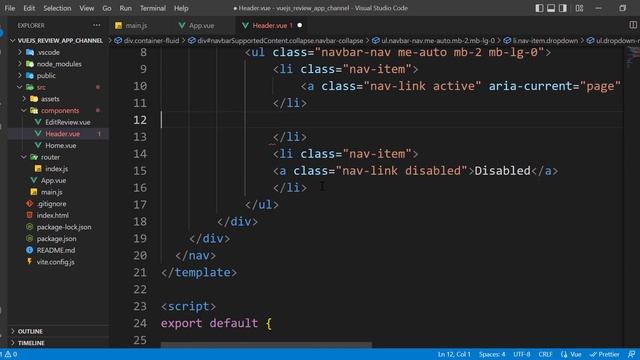Viewport: 640px width, 360px height.
Task: Click the unsaved dot on Header.vue tab
Action: pyautogui.click(x=300, y=25)
